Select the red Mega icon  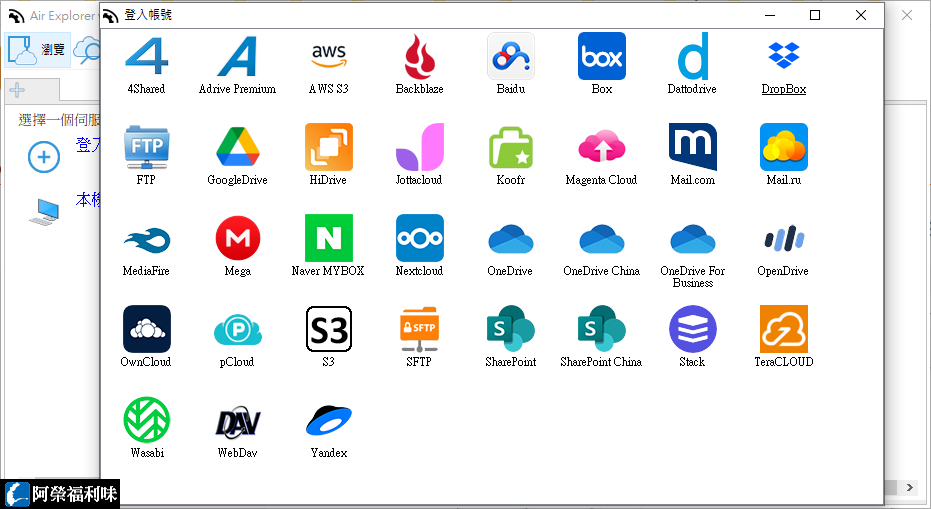[238, 238]
